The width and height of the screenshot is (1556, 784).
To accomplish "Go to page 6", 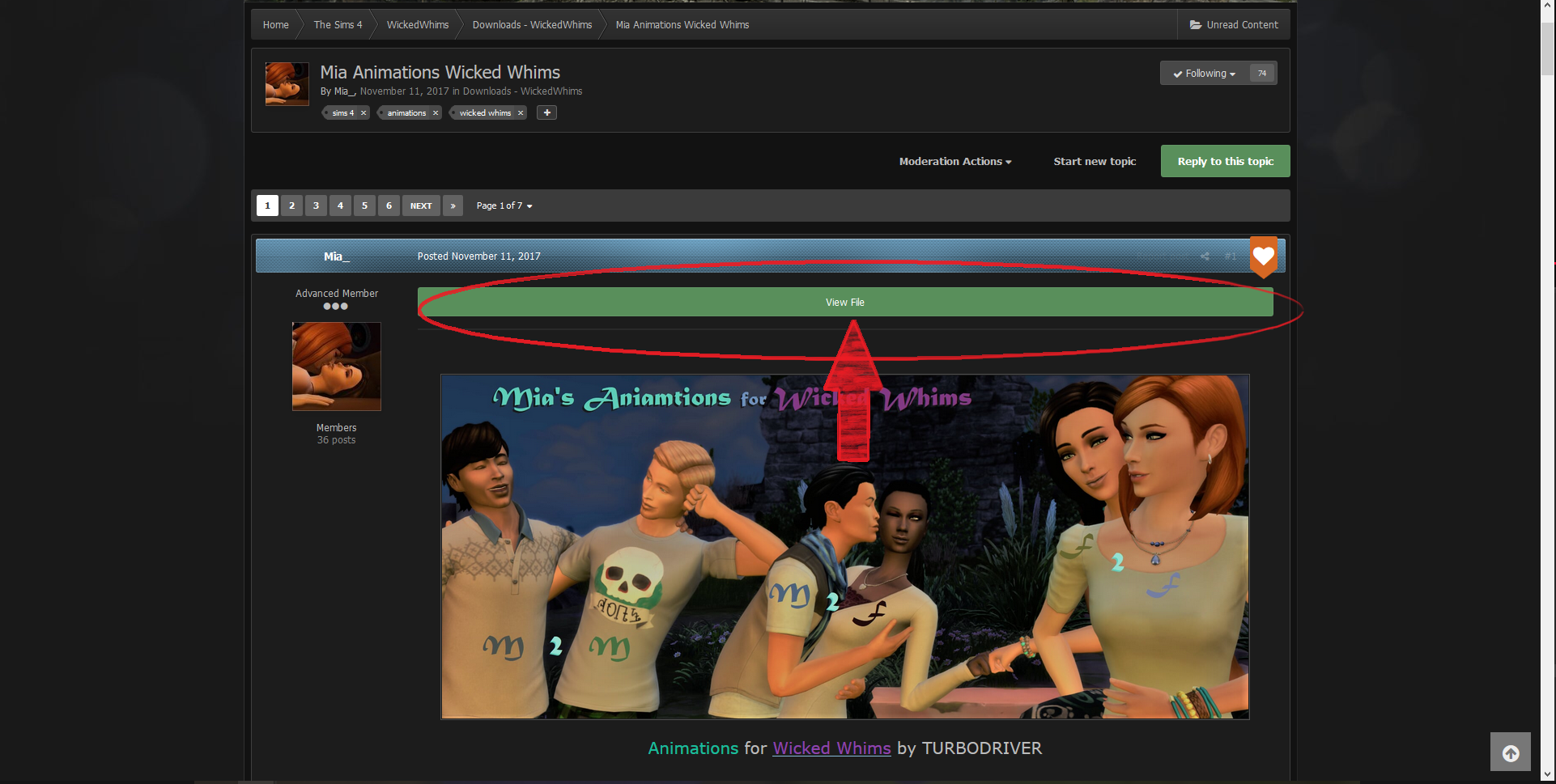I will (389, 206).
